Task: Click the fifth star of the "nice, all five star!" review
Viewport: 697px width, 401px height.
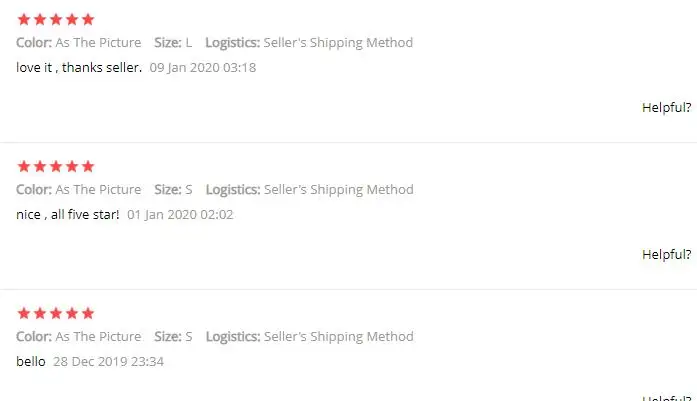Action: pyautogui.click(x=88, y=166)
